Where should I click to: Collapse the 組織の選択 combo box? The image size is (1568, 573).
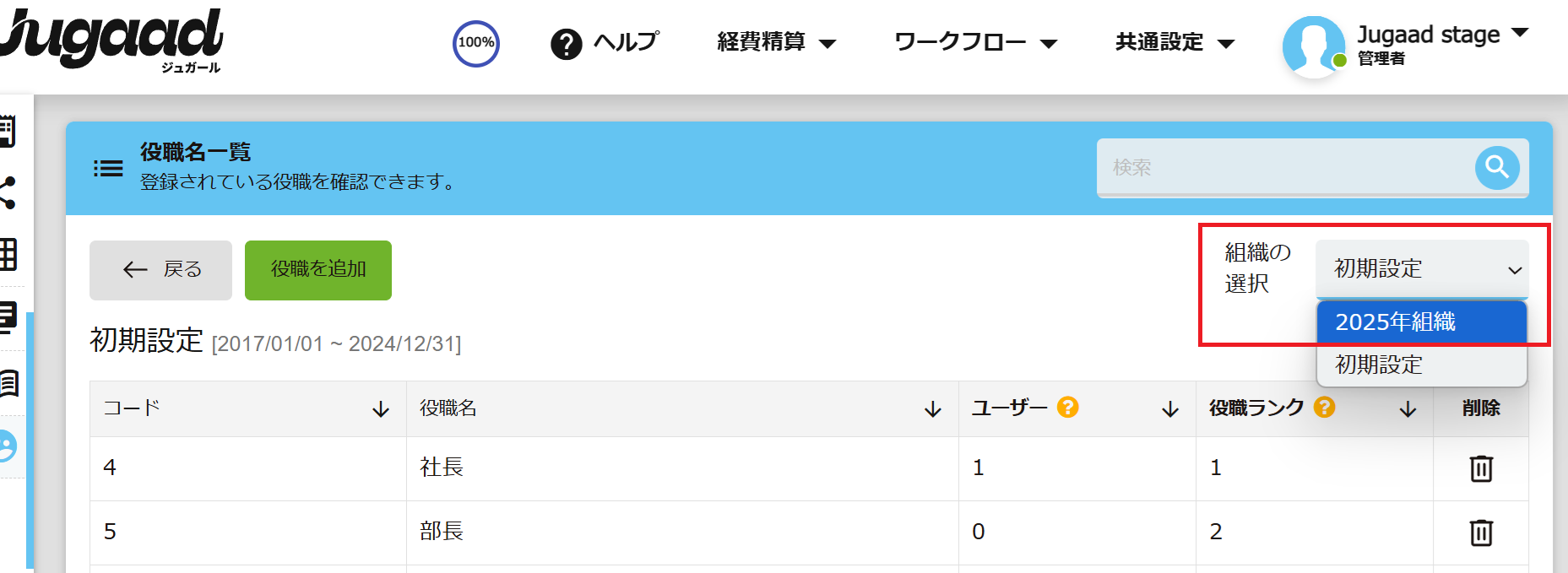click(x=1422, y=269)
